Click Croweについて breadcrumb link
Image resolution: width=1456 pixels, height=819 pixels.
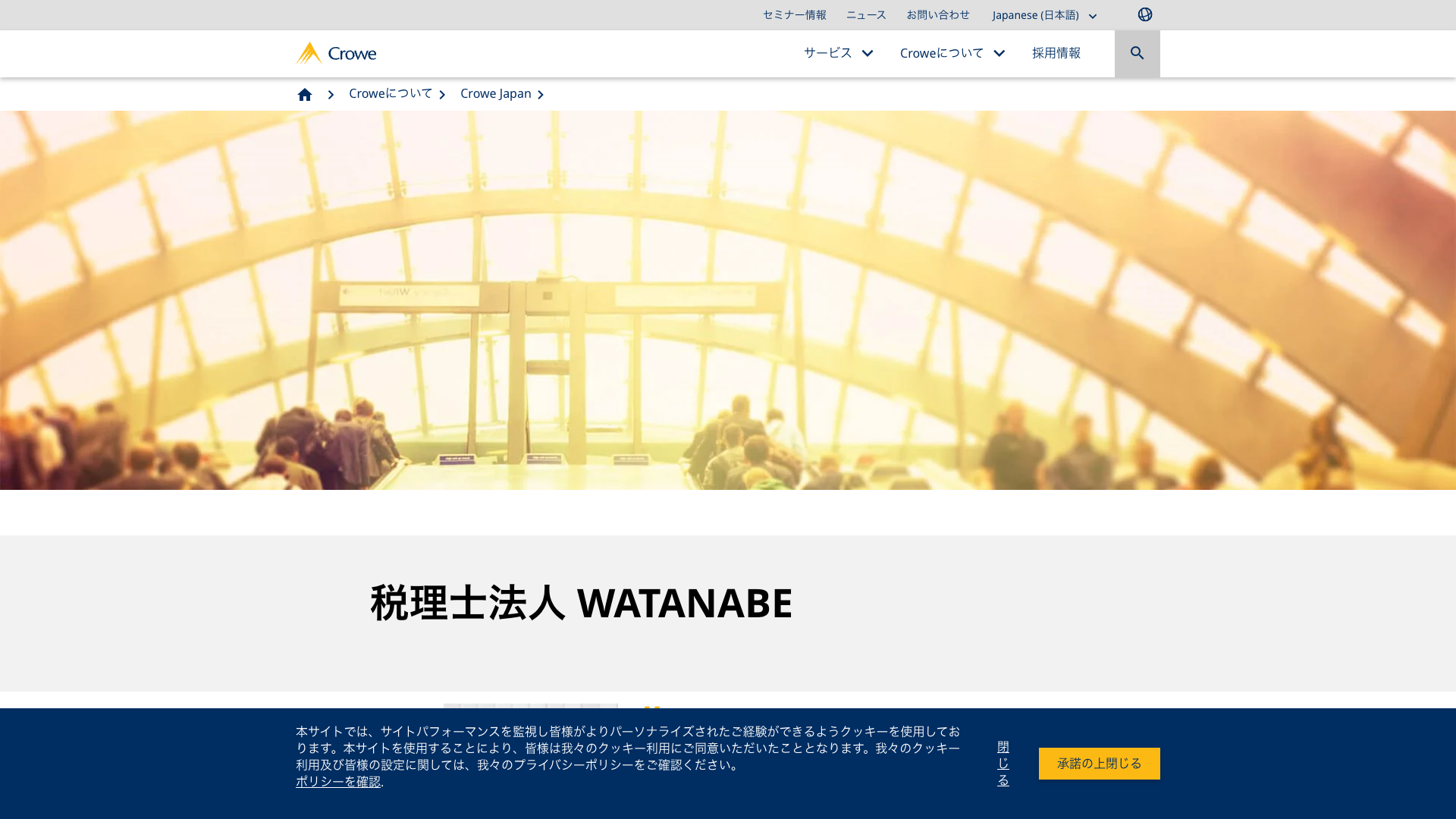point(390,93)
